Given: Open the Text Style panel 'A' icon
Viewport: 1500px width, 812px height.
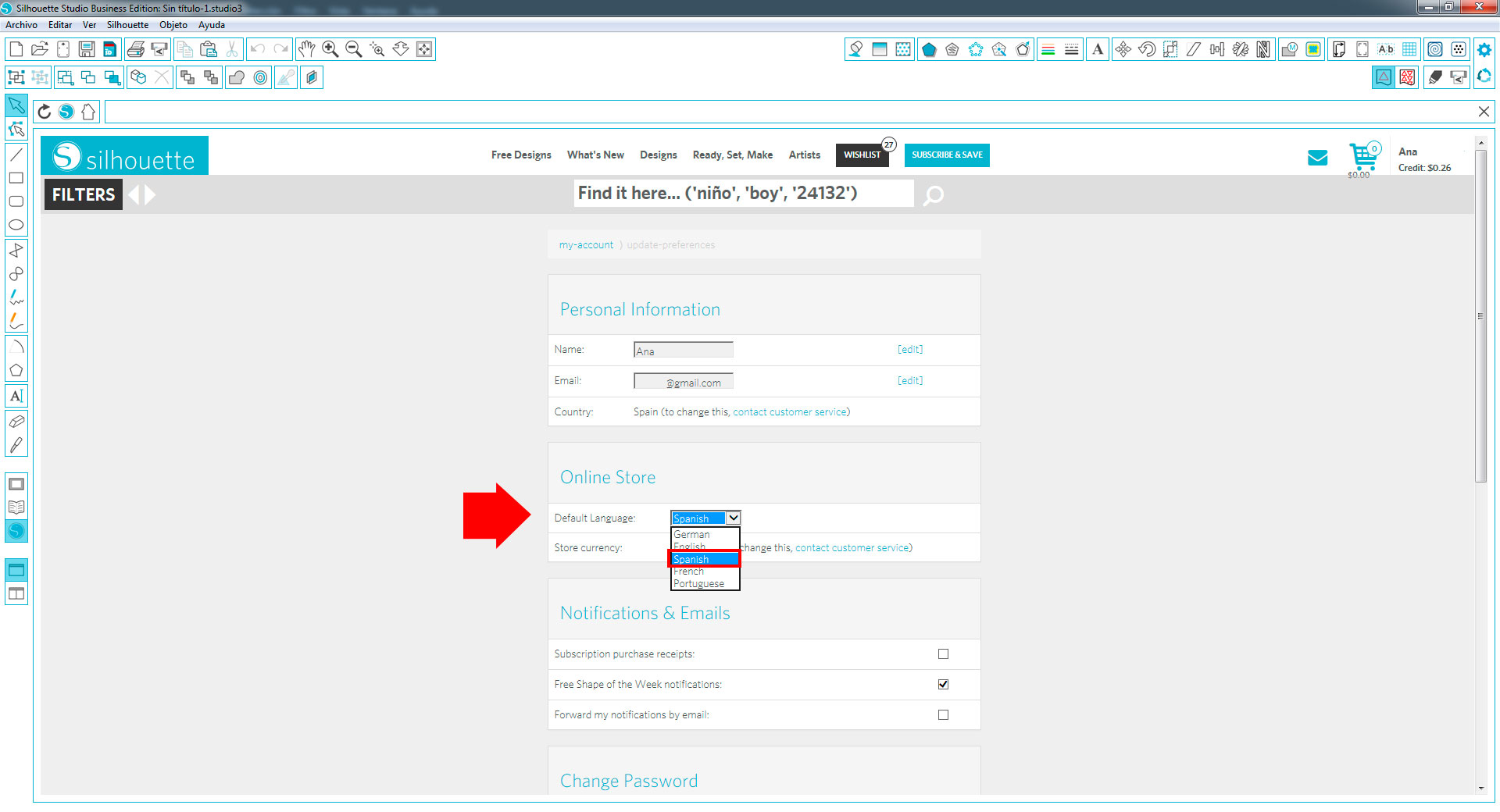Looking at the screenshot, I should pyautogui.click(x=1098, y=49).
